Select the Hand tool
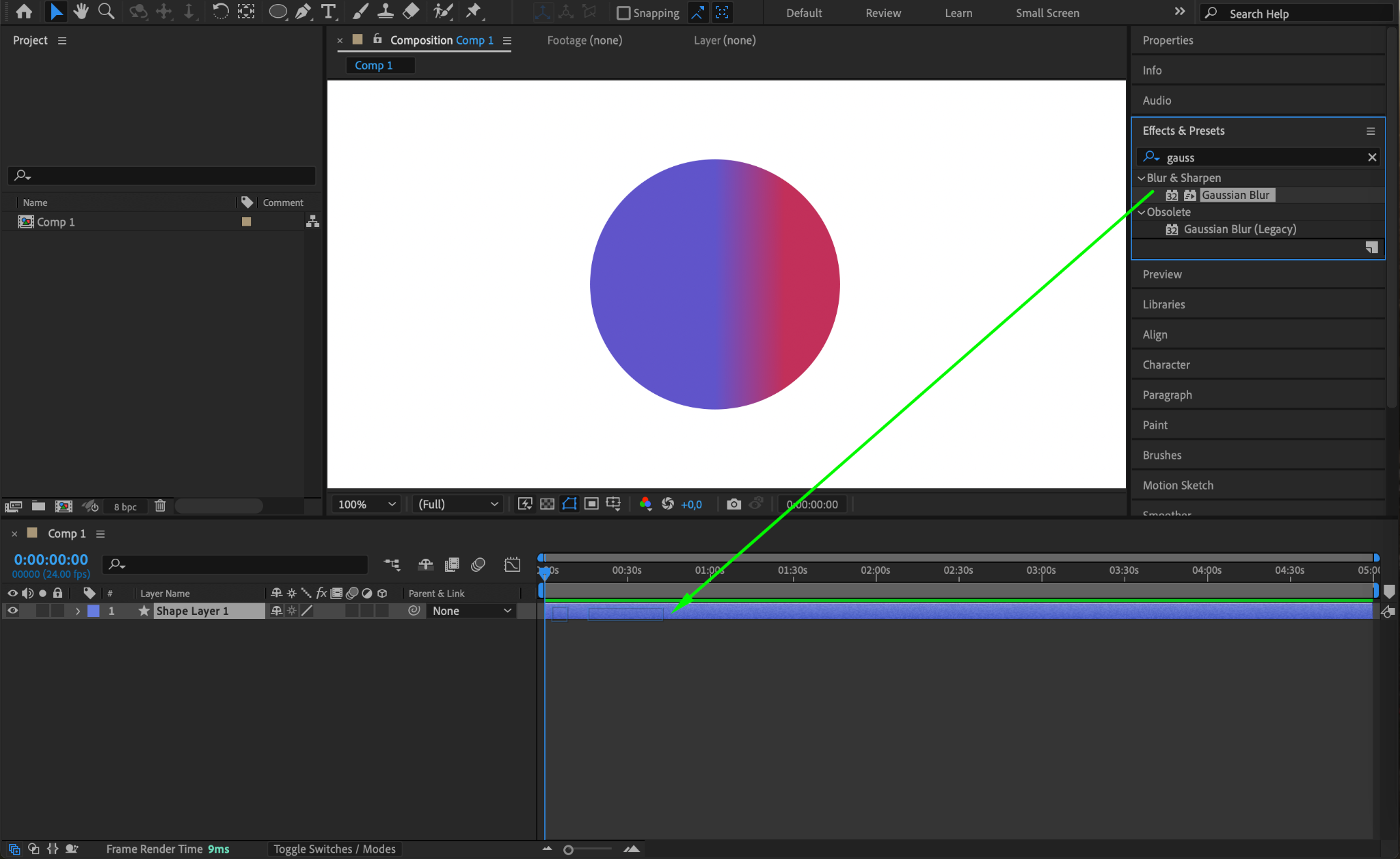 tap(81, 12)
